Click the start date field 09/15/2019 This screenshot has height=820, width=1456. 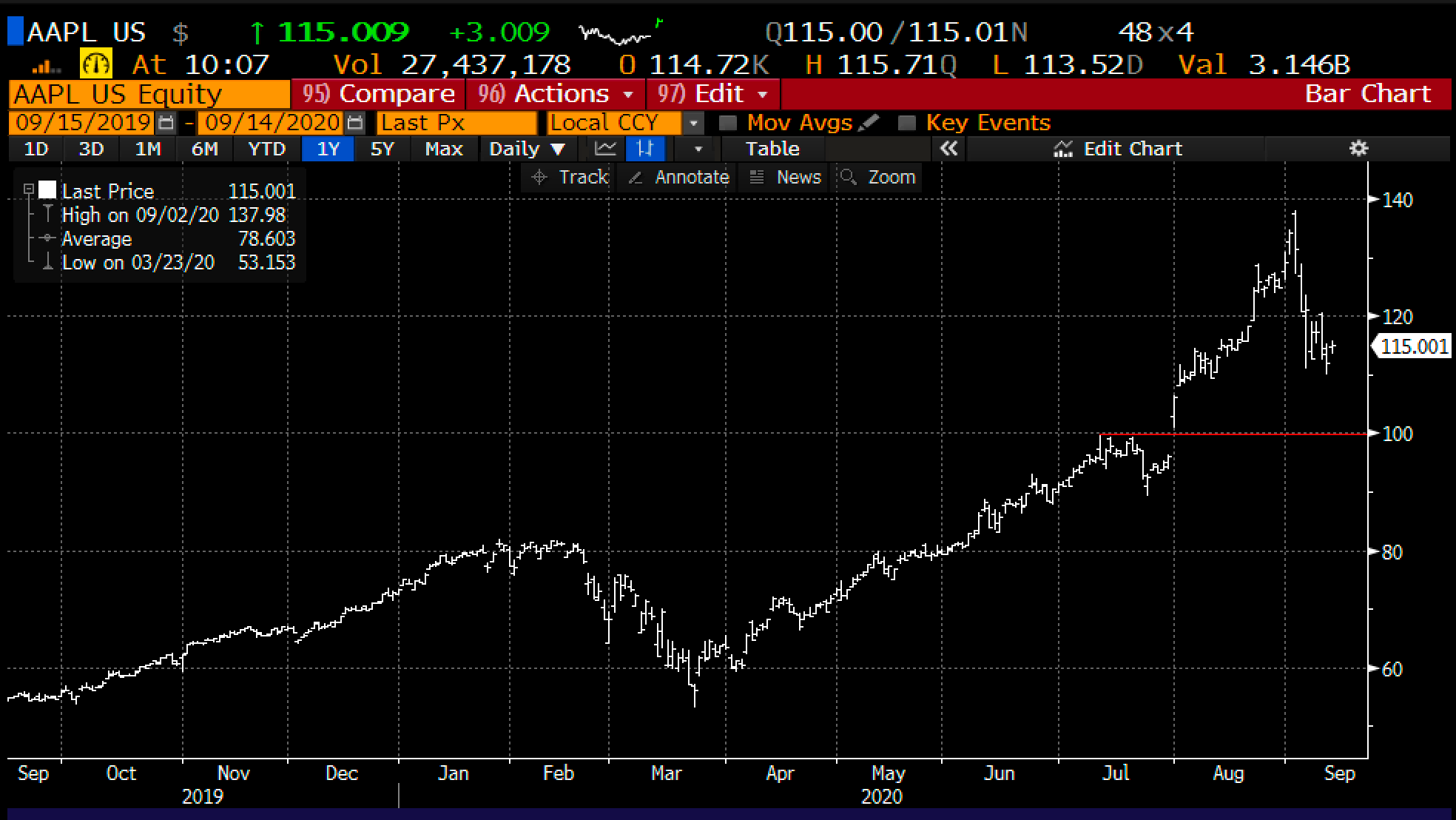(83, 123)
